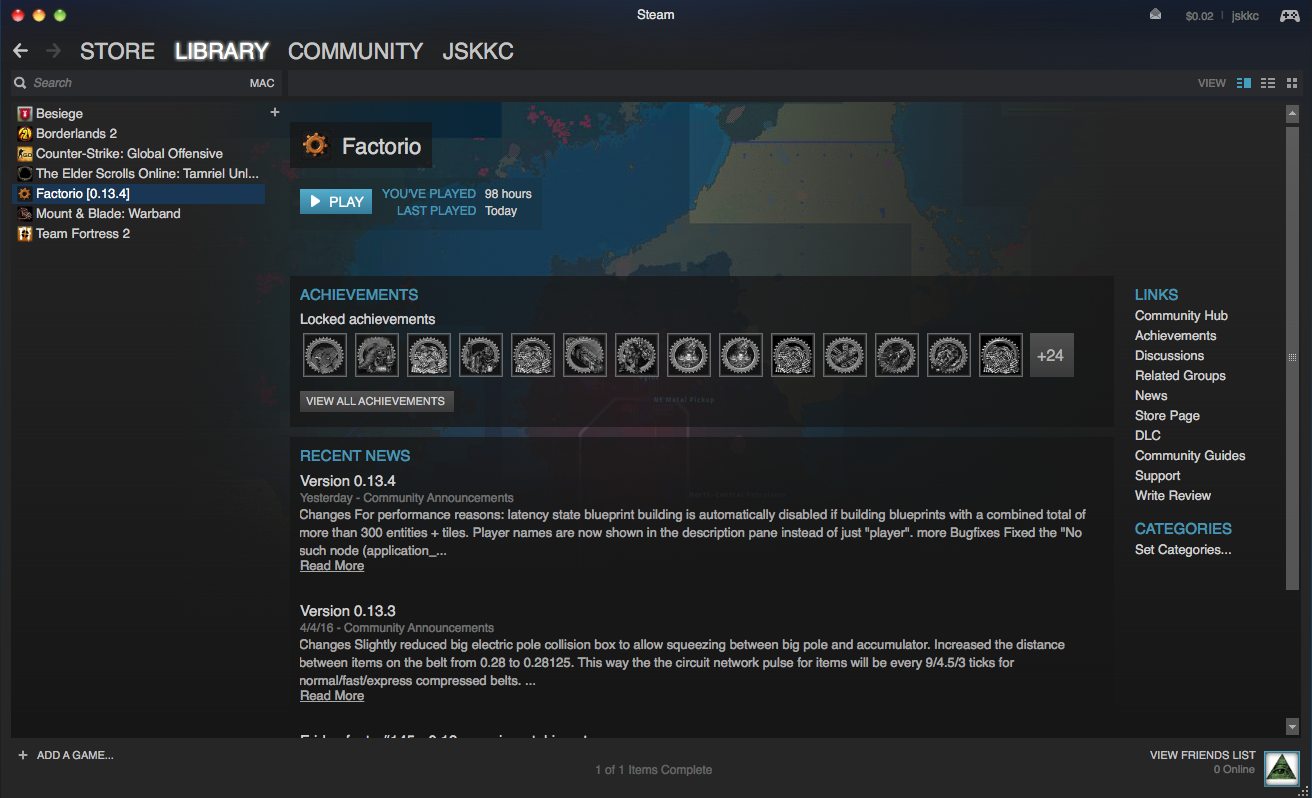Click the Borderlands 2 game icon
The height and width of the screenshot is (798, 1312).
point(25,133)
